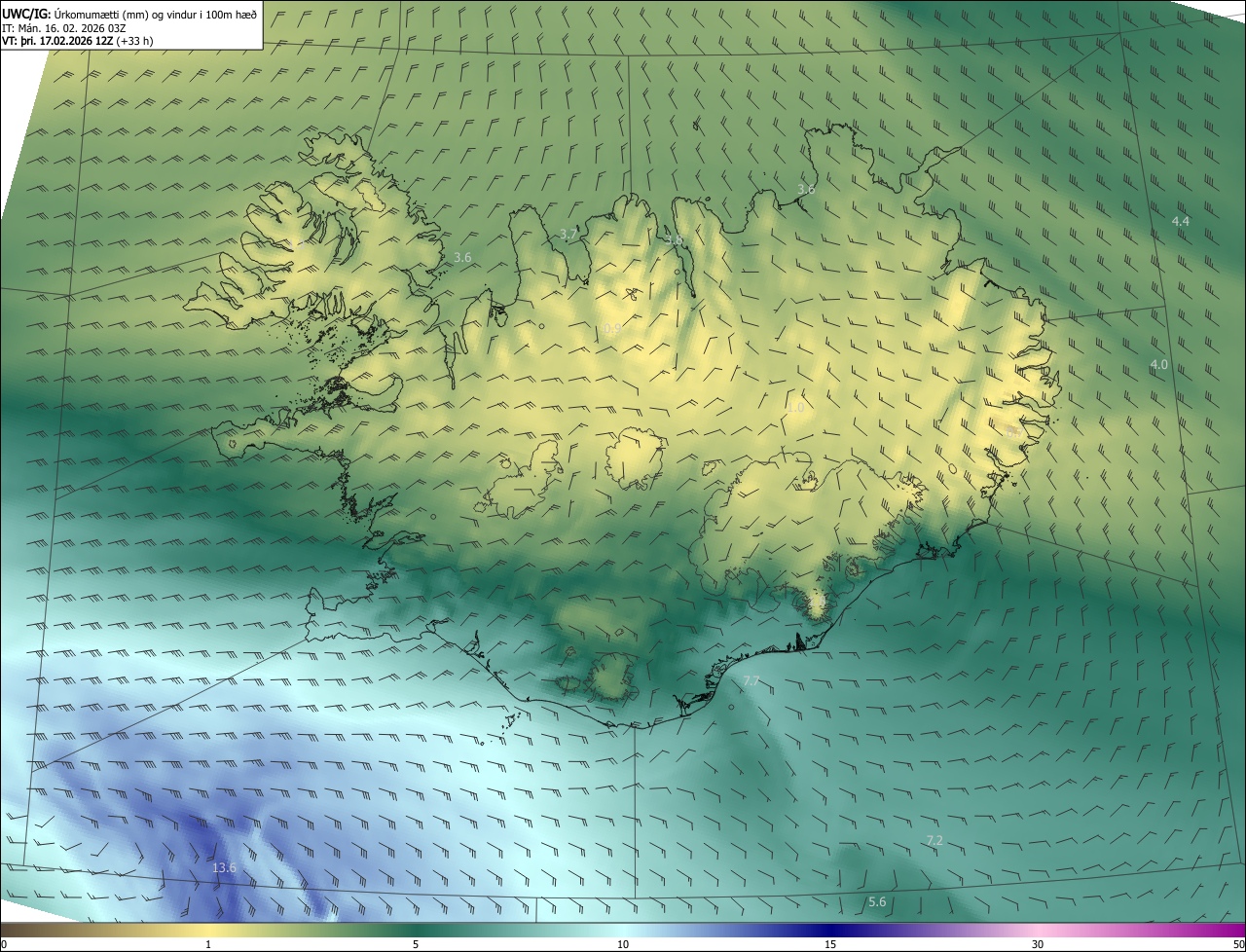Viewport: 1246px width, 952px height.
Task: Click the valid time line 'VT: þri. 17.02.2026 12Z (+33 h)'
Action: 78,41
